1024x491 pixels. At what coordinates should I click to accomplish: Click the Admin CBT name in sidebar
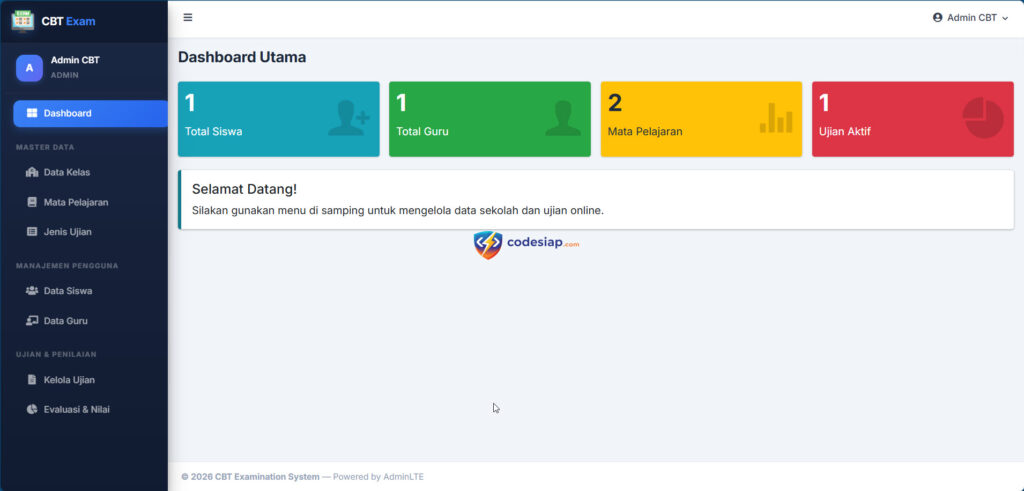pyautogui.click(x=75, y=60)
